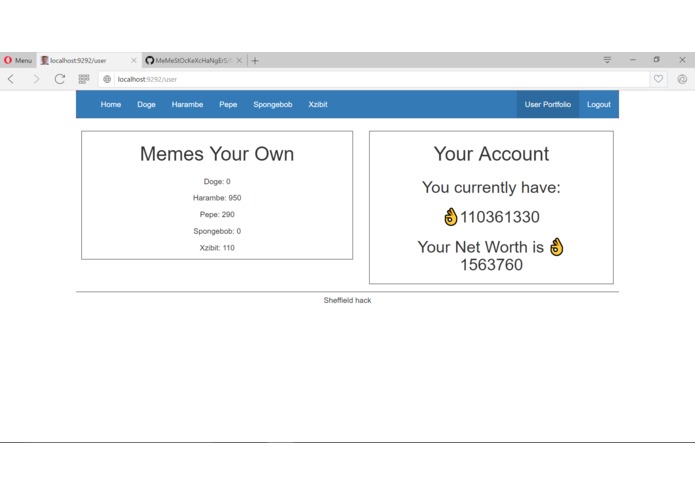Navigate to the Pepe page
This screenshot has width=695, height=494.
click(x=228, y=105)
